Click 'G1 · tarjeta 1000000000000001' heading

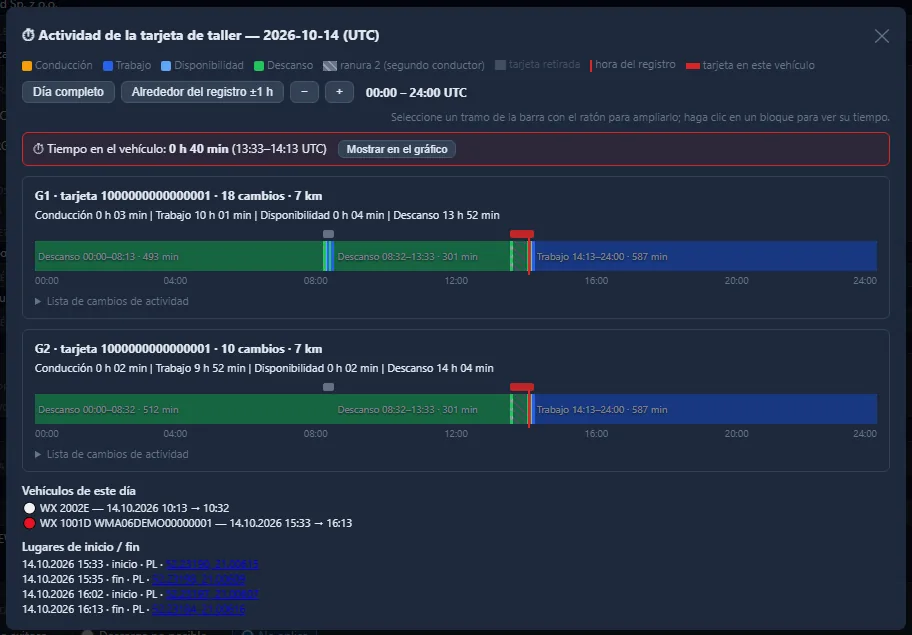(122, 196)
